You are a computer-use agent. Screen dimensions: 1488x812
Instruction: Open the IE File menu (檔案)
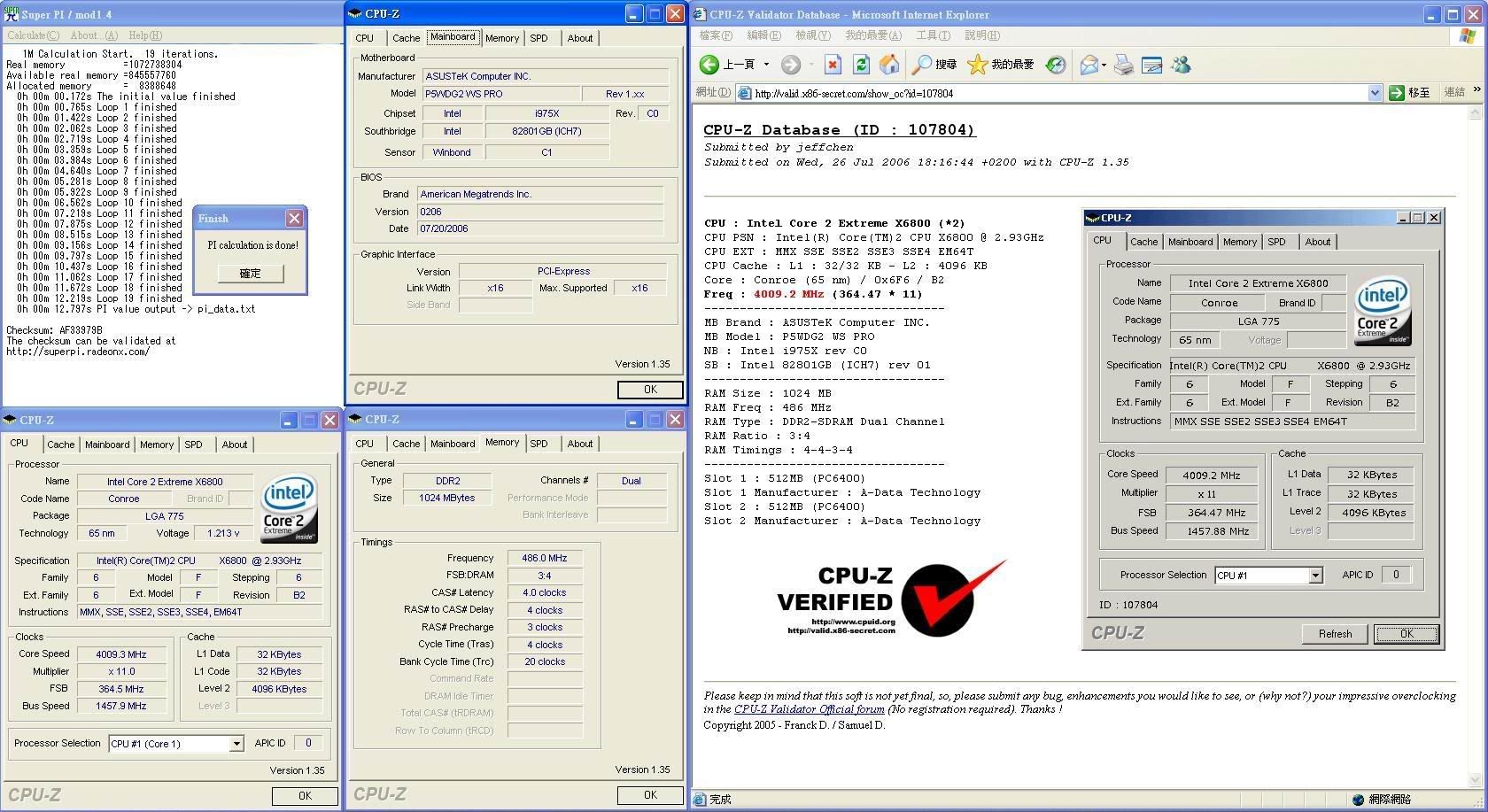click(716, 35)
